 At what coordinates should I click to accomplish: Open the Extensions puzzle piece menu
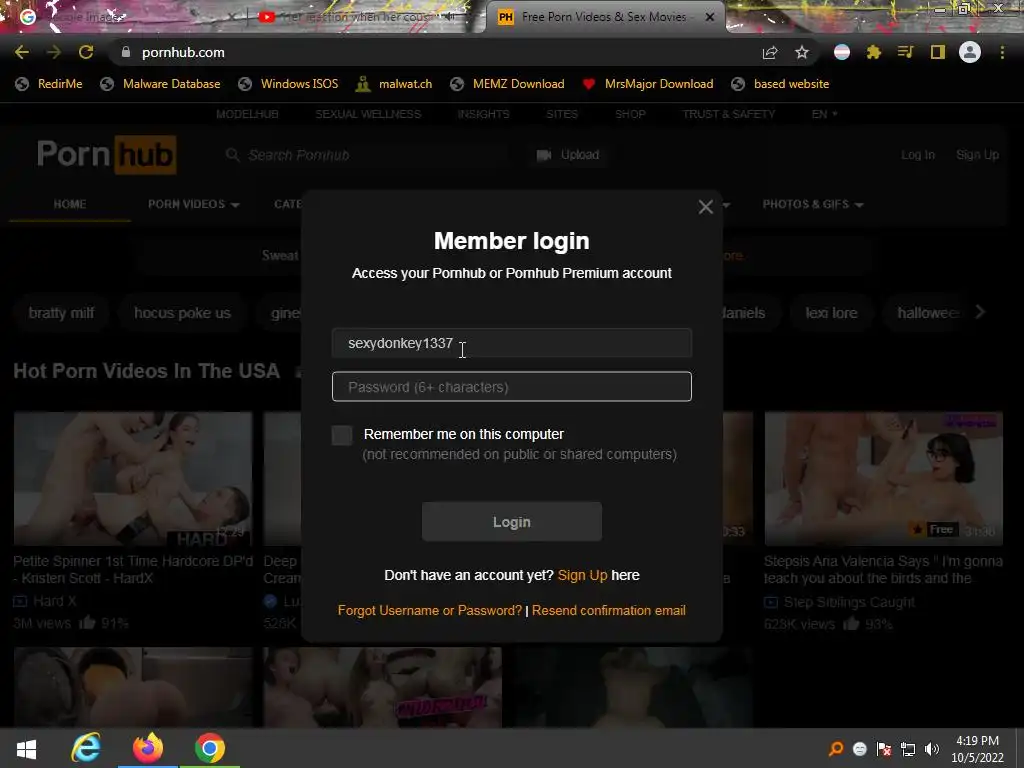[x=874, y=52]
